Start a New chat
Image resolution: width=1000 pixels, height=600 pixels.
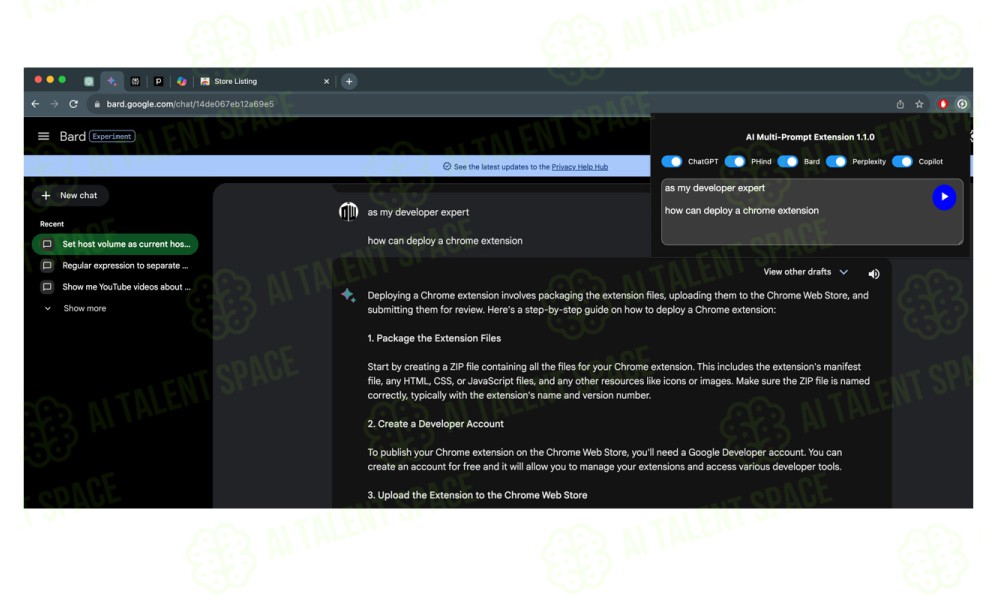(70, 195)
